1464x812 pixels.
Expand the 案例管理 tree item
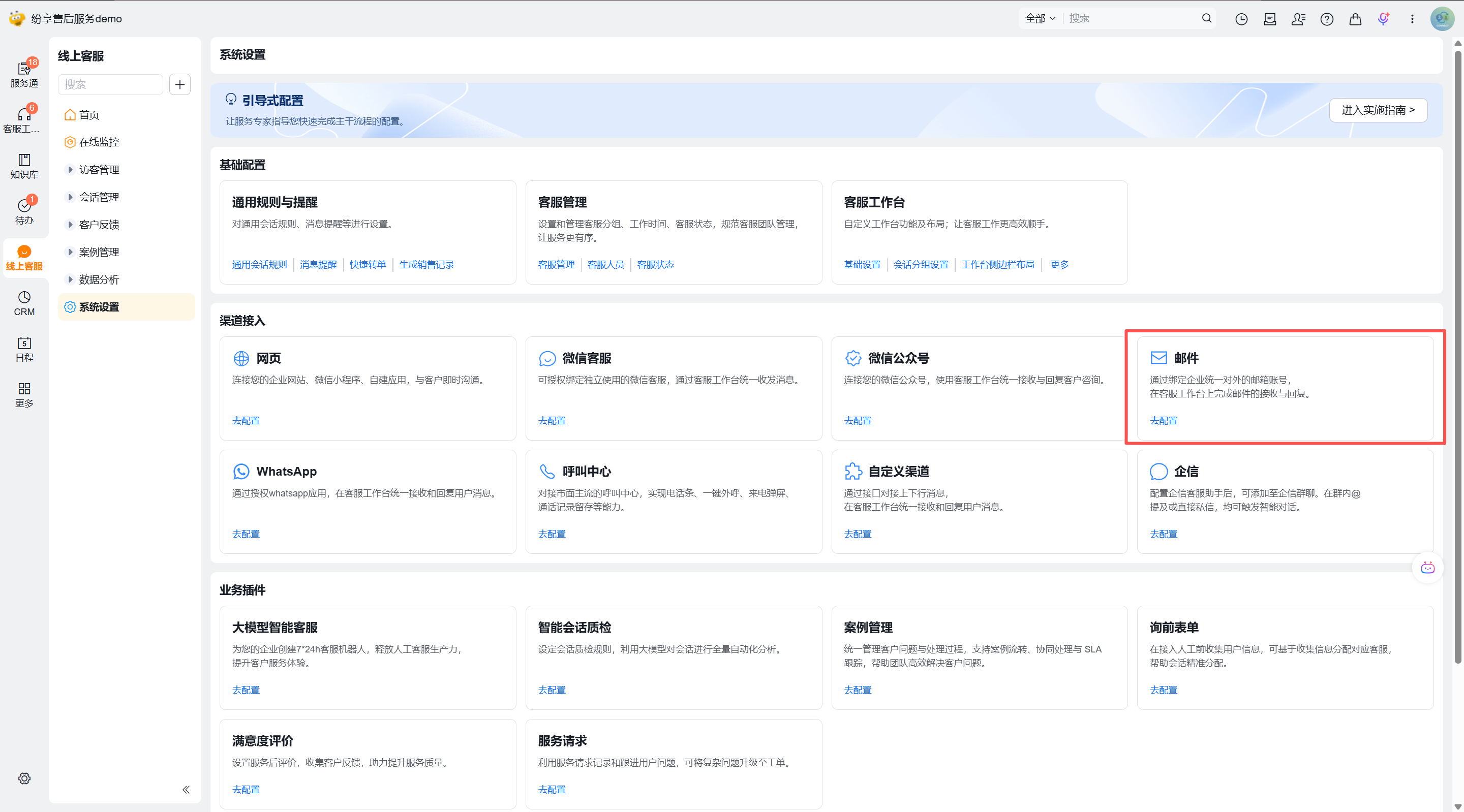[70, 252]
